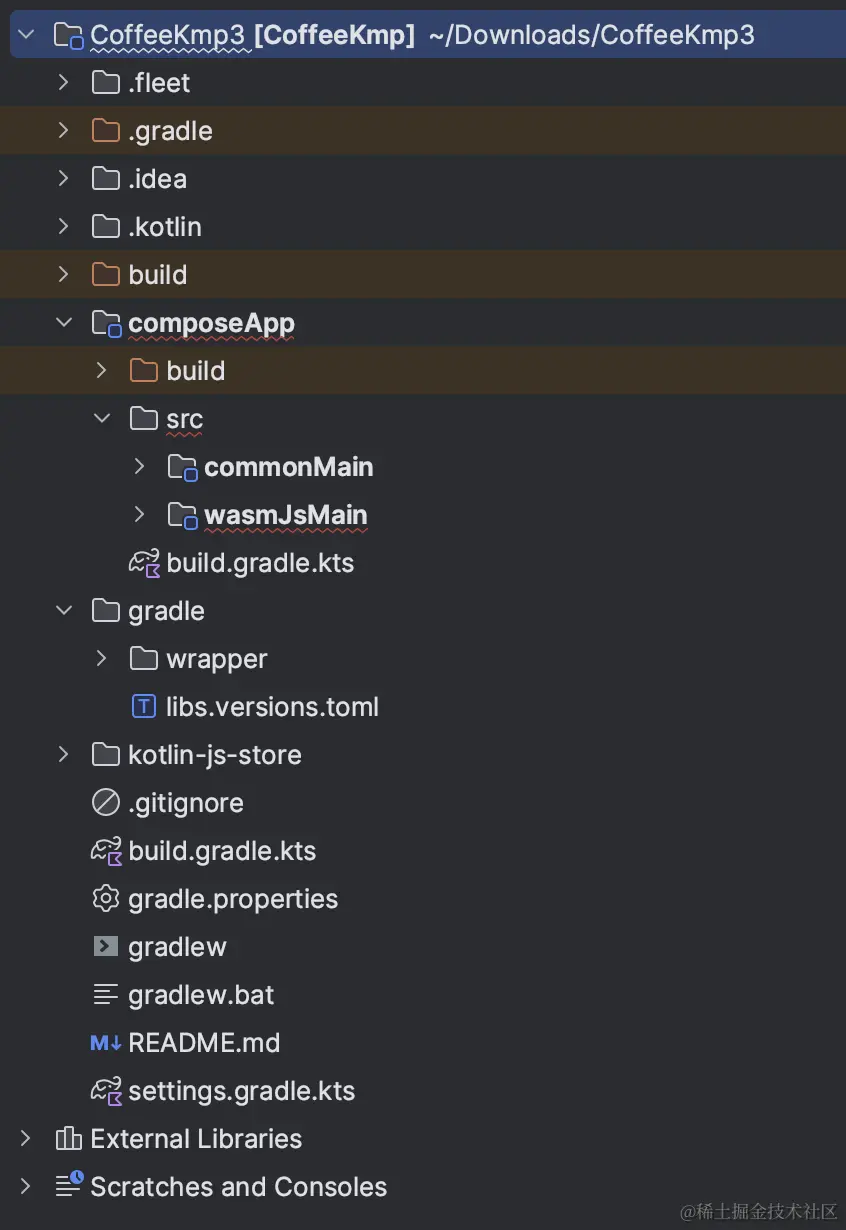Select the commonMain source set
Image resolution: width=846 pixels, height=1230 pixels.
(x=289, y=466)
